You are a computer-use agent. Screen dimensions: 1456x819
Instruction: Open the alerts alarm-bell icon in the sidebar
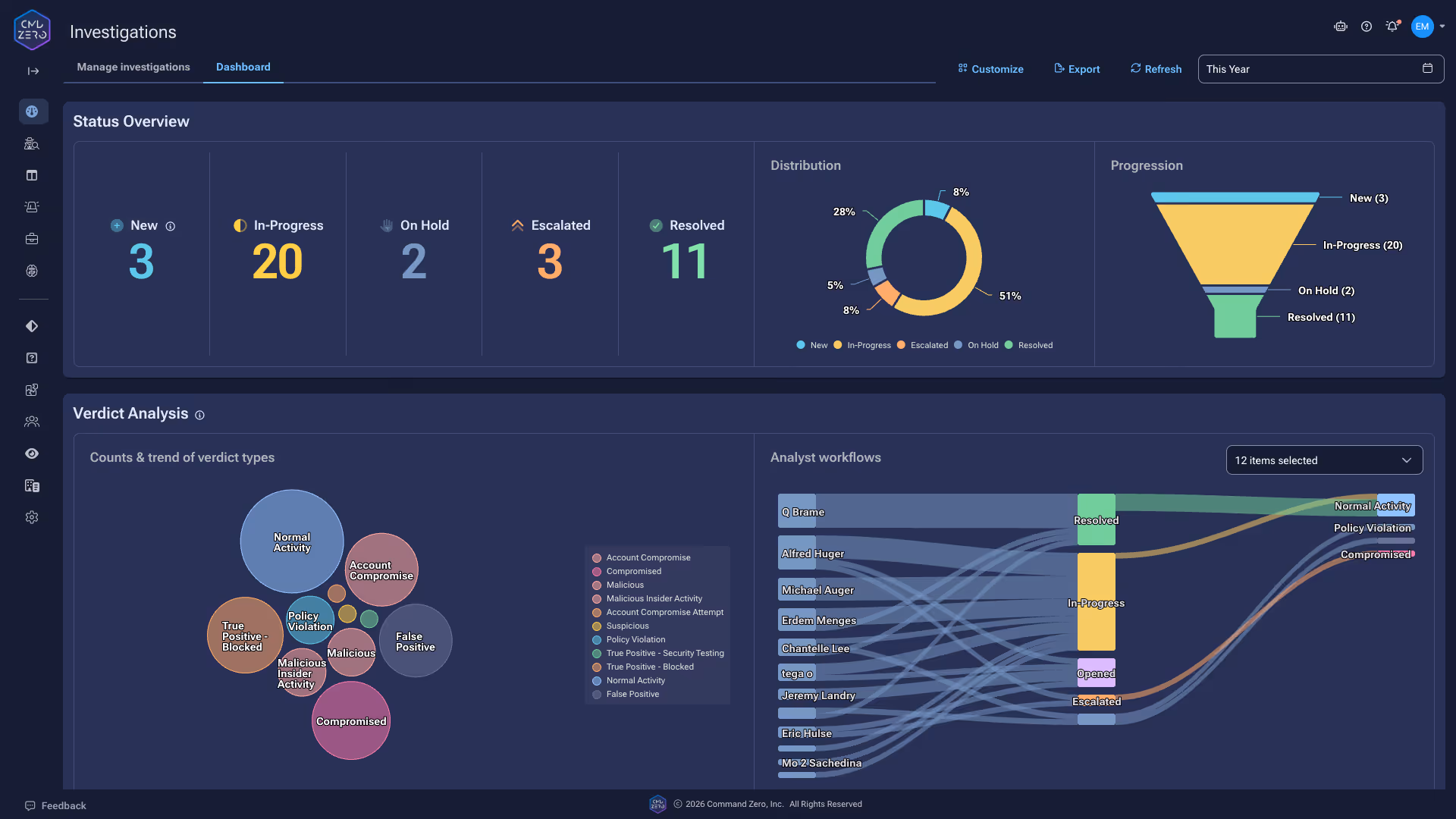(x=32, y=206)
